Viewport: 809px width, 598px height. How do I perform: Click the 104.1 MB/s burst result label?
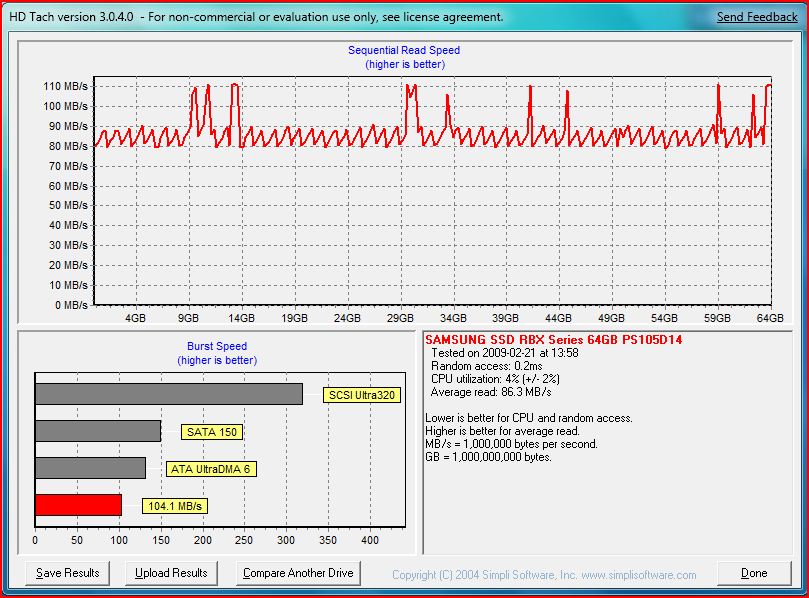tap(175, 506)
